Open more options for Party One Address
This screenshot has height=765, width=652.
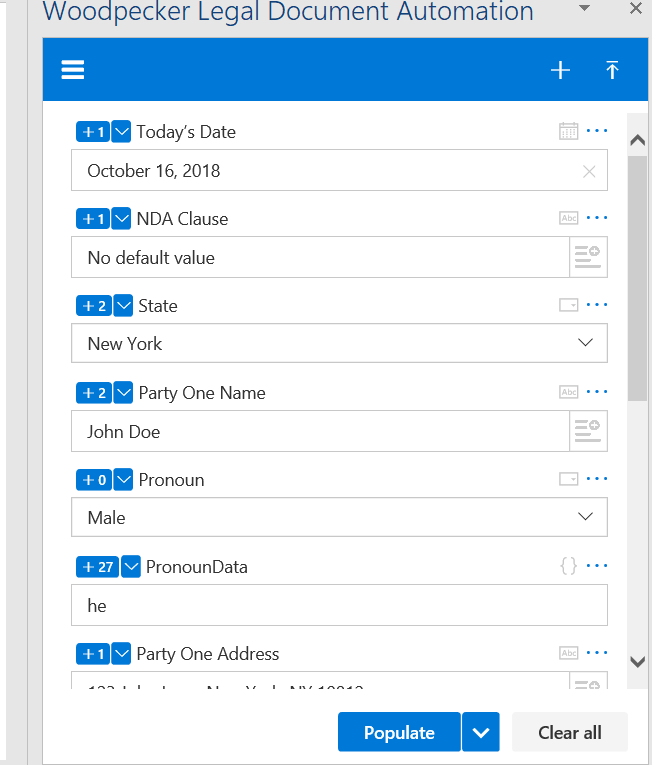[597, 653]
